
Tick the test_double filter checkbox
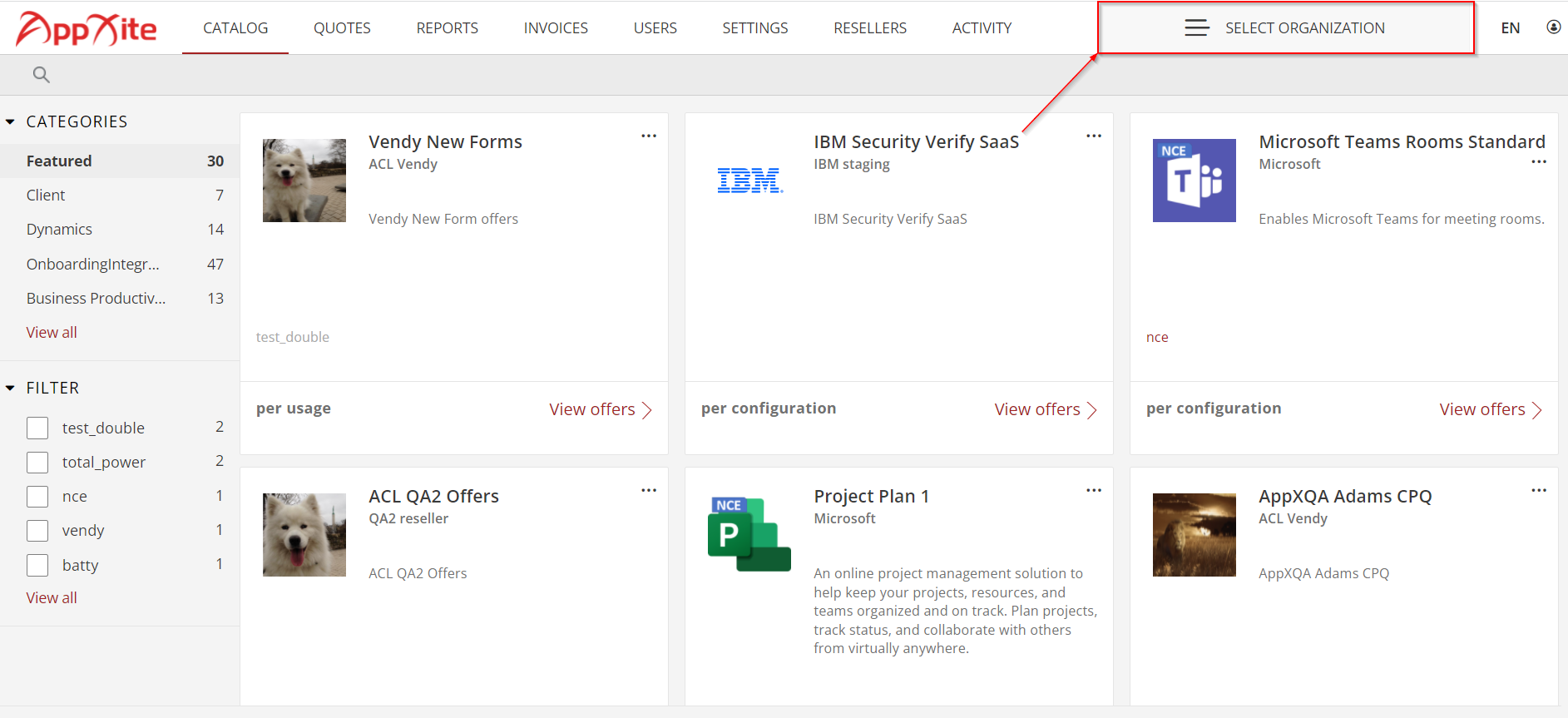click(37, 428)
